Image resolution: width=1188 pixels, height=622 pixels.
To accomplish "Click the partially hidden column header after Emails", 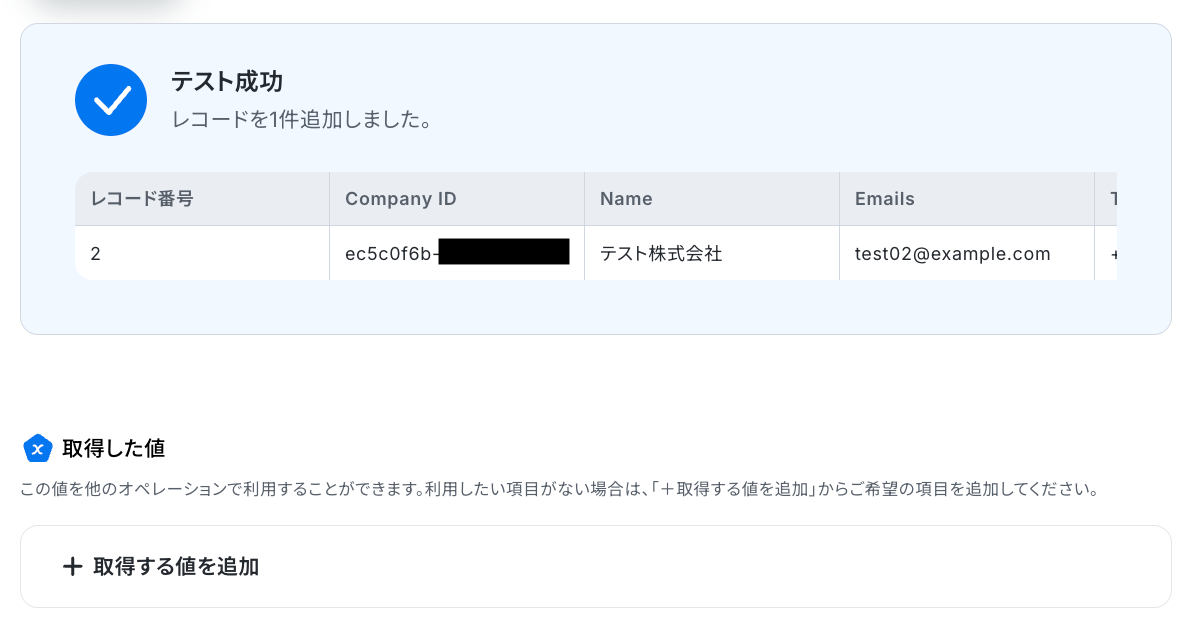I will click(x=1106, y=199).
